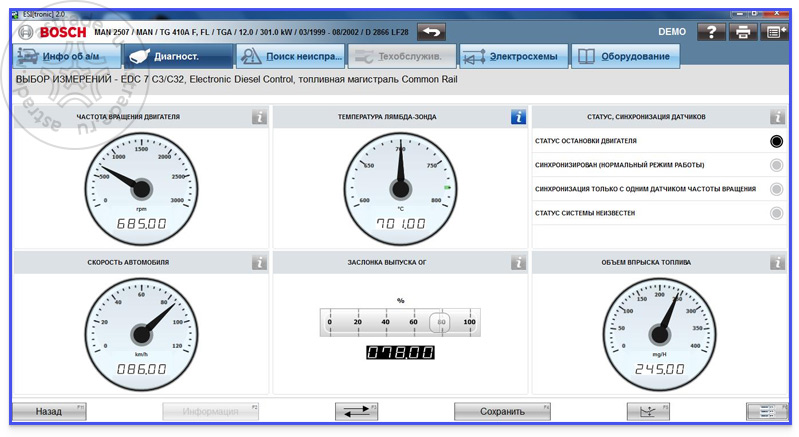Image resolution: width=799 pixels, height=437 pixels.
Task: Click the Назад button
Action: [49, 412]
